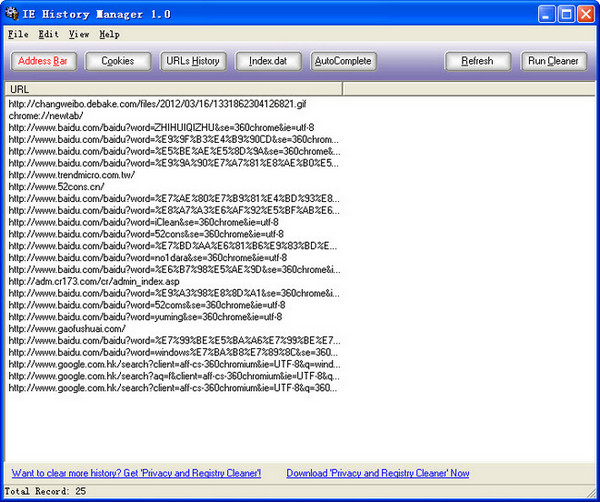Select the www.trendmicro.com.tw entry
The width and height of the screenshot is (600, 502).
[x=72, y=175]
